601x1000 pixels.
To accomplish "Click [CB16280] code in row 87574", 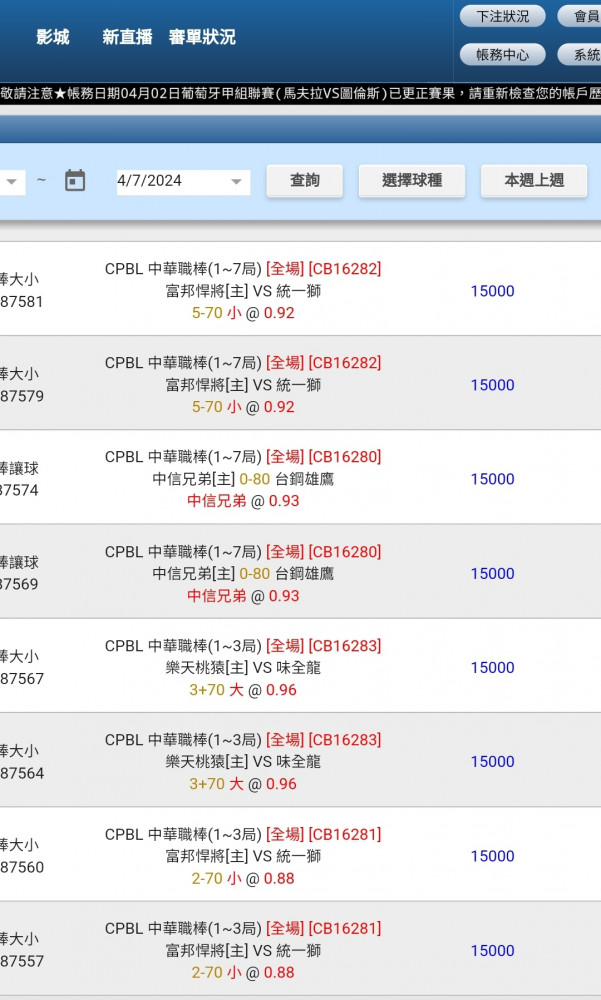I will (x=345, y=457).
